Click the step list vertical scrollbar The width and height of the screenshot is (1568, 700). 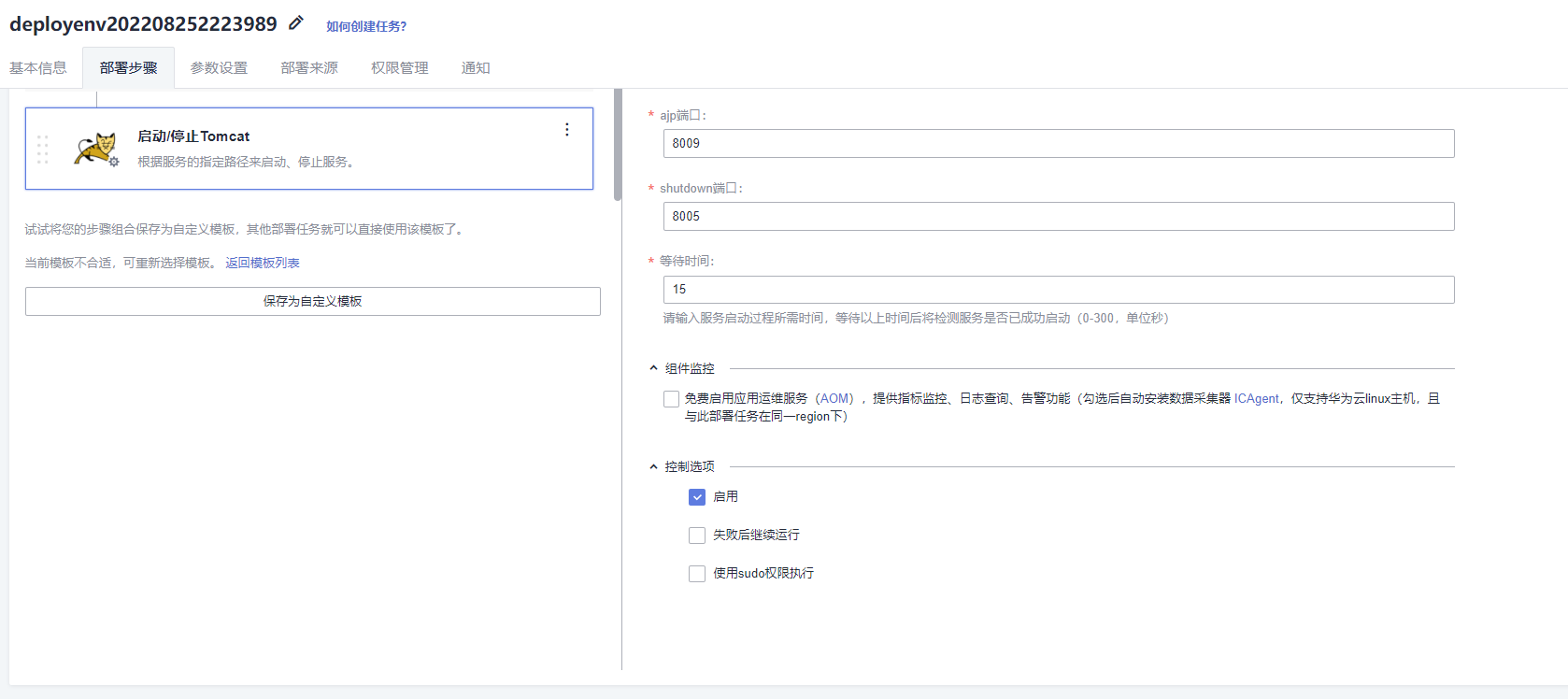pos(618,145)
